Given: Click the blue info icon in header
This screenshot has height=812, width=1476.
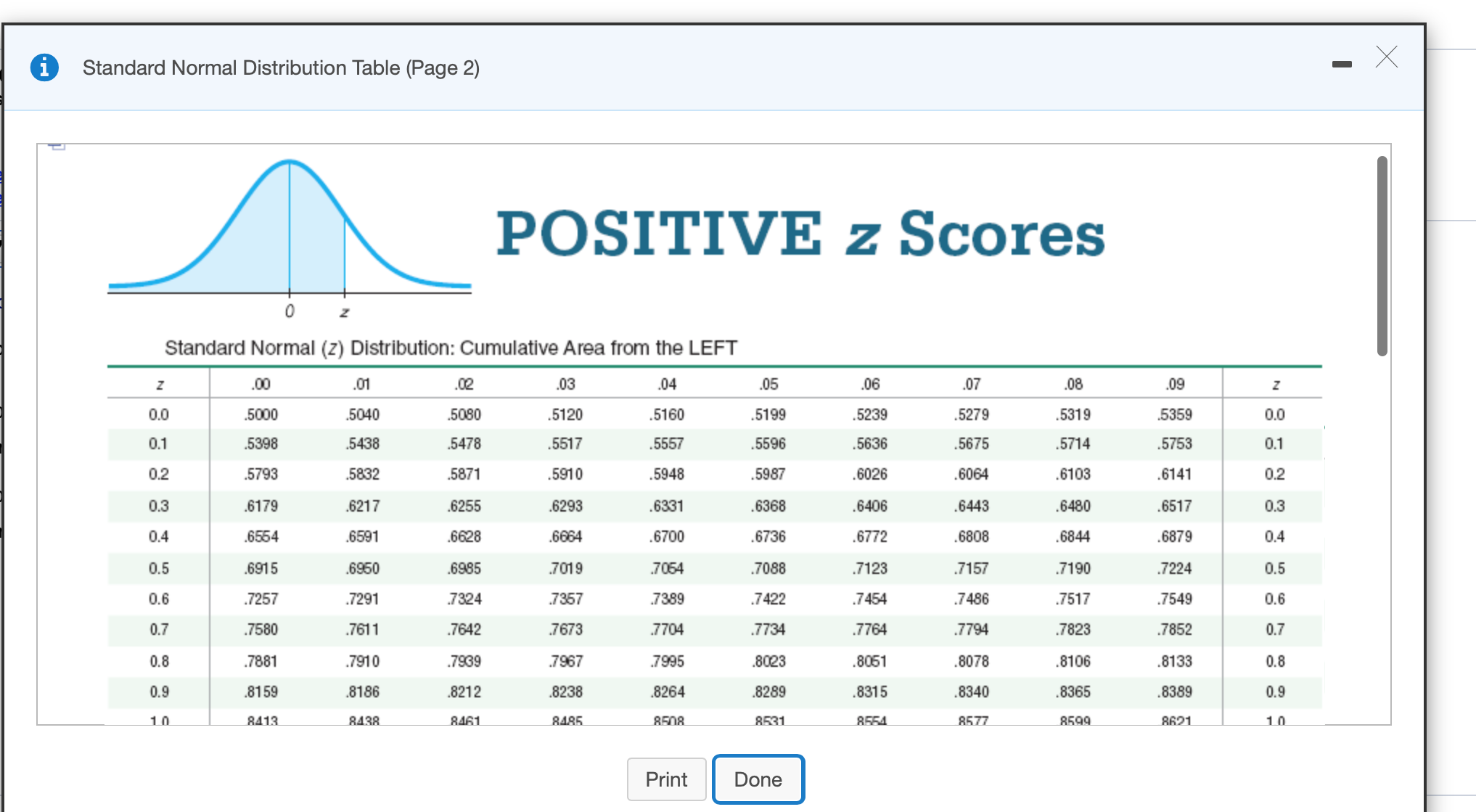Looking at the screenshot, I should [x=44, y=67].
